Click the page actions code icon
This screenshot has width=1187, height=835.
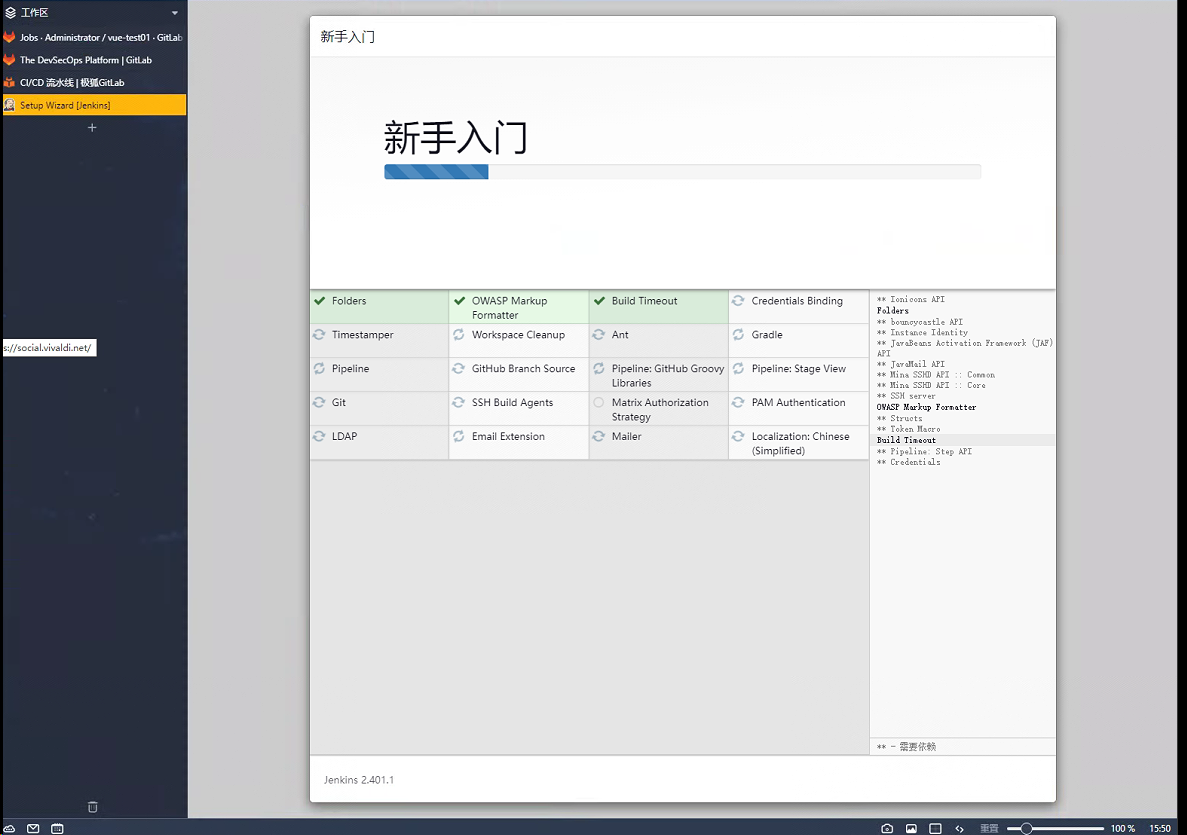[x=959, y=828]
